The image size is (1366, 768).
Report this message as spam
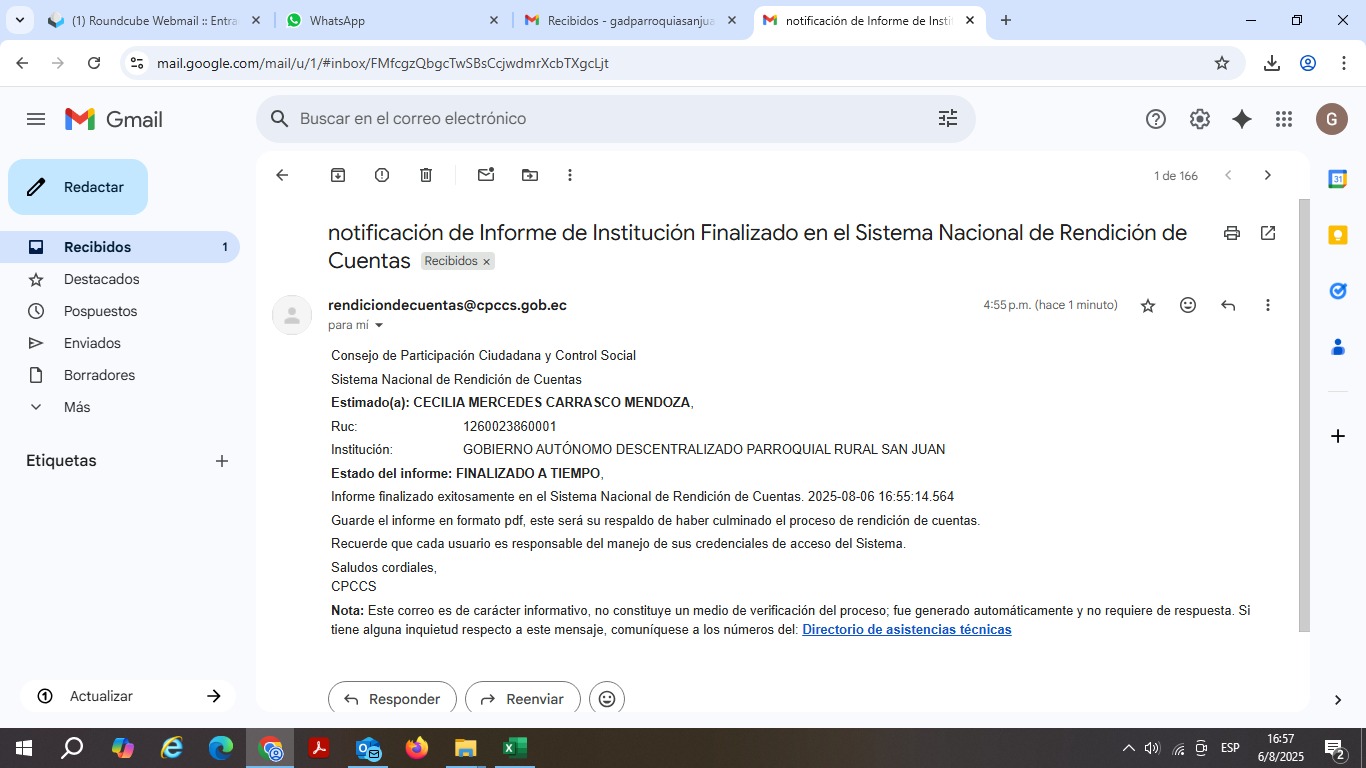click(x=382, y=175)
